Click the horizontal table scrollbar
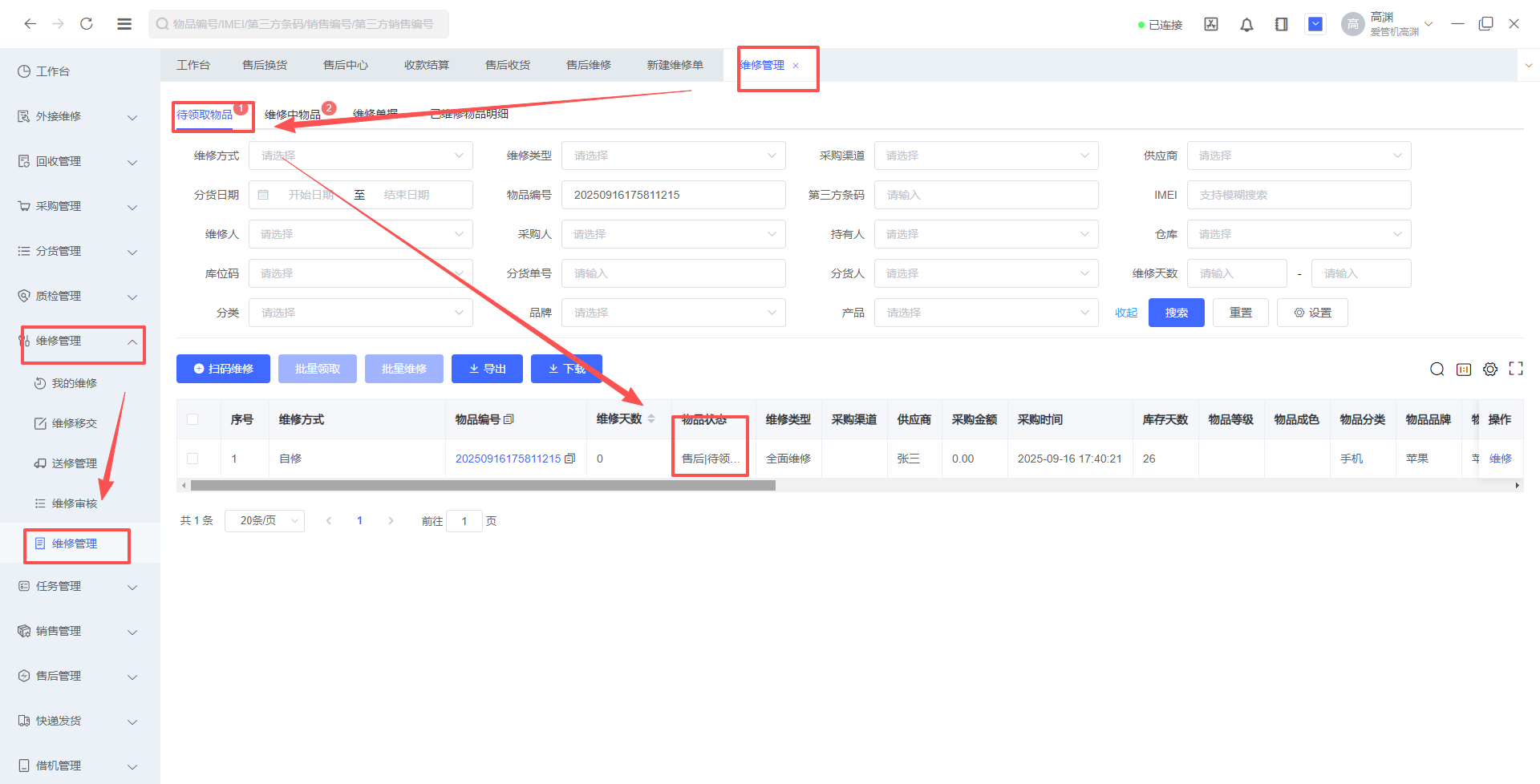 [x=483, y=486]
